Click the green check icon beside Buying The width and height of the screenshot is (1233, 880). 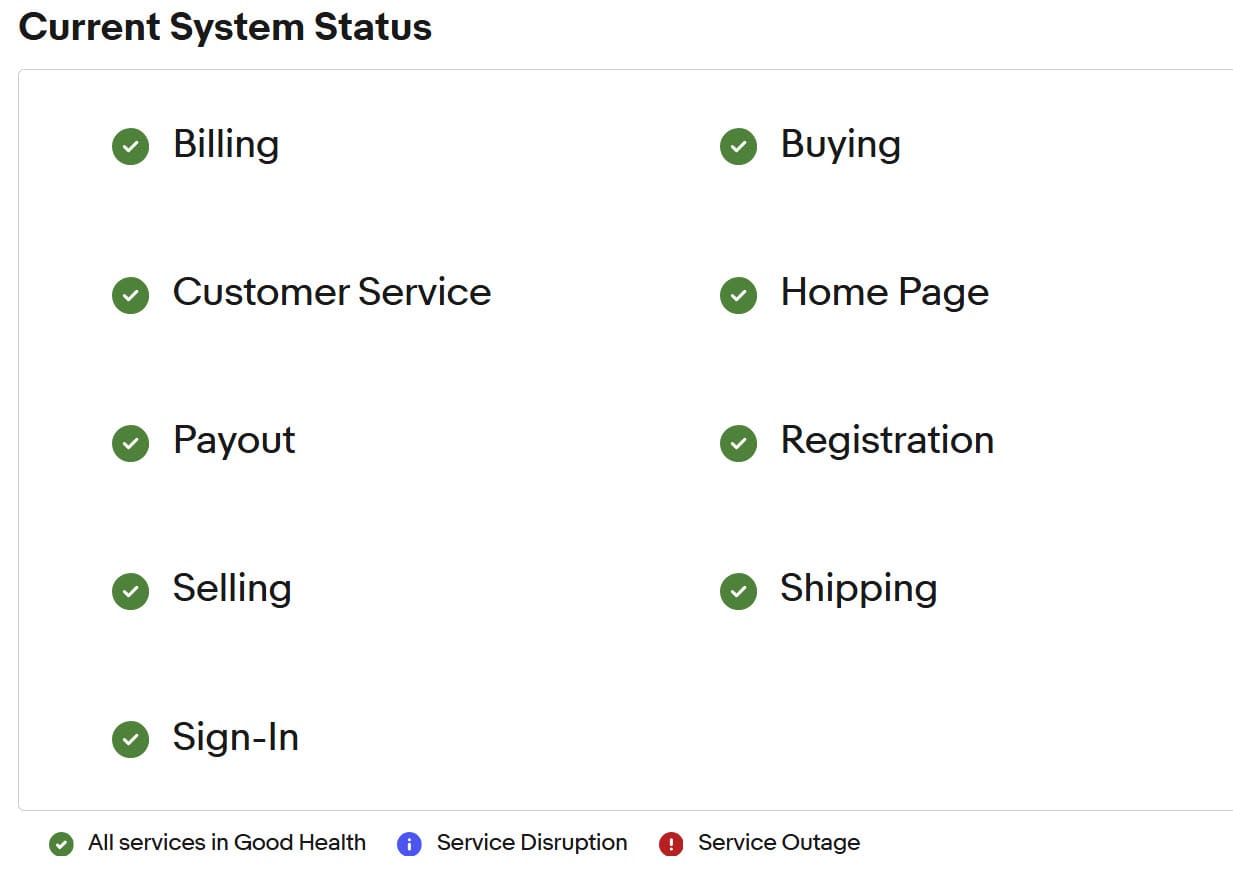pos(738,146)
